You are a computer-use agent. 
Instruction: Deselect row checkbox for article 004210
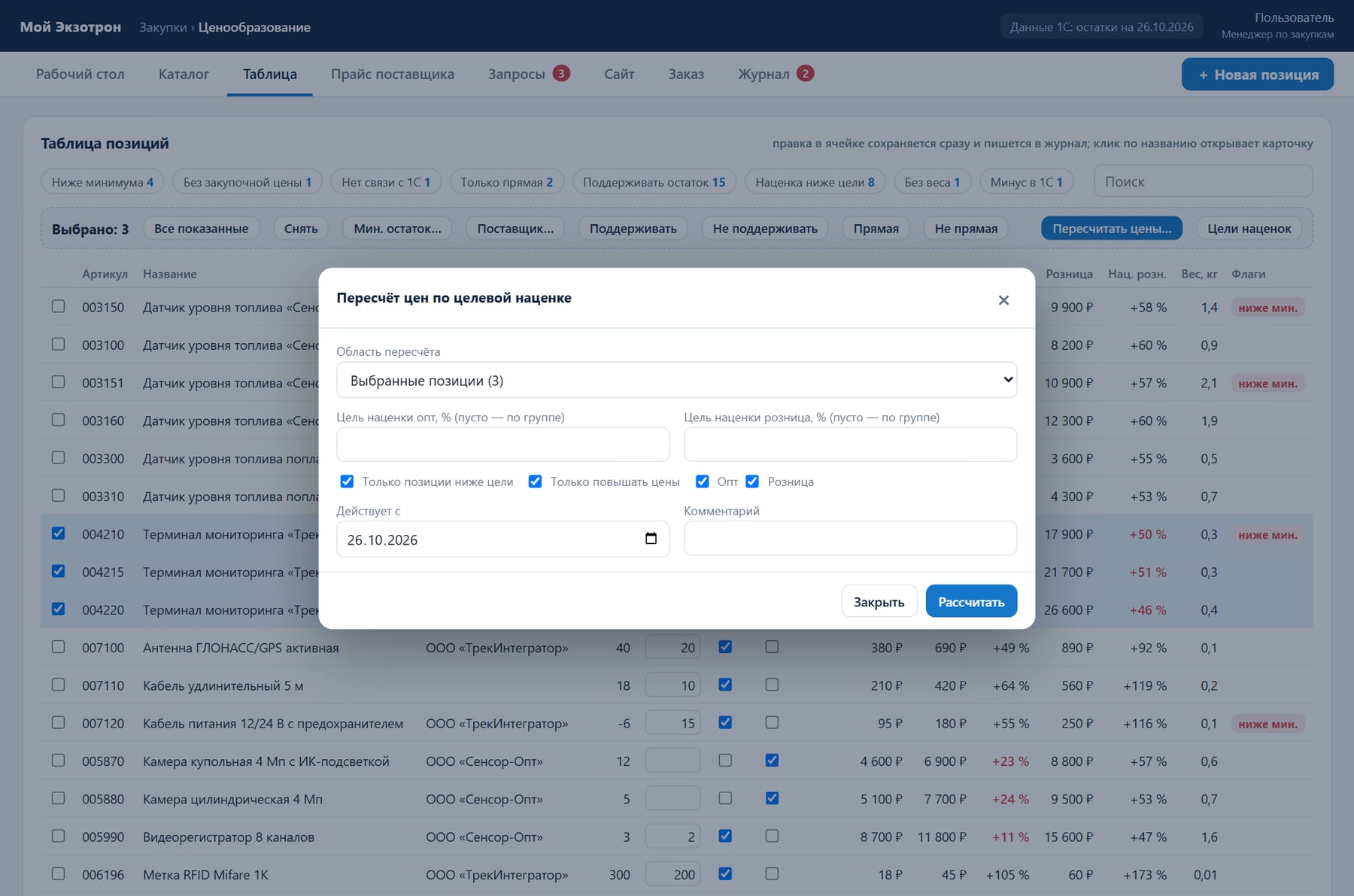coord(58,533)
